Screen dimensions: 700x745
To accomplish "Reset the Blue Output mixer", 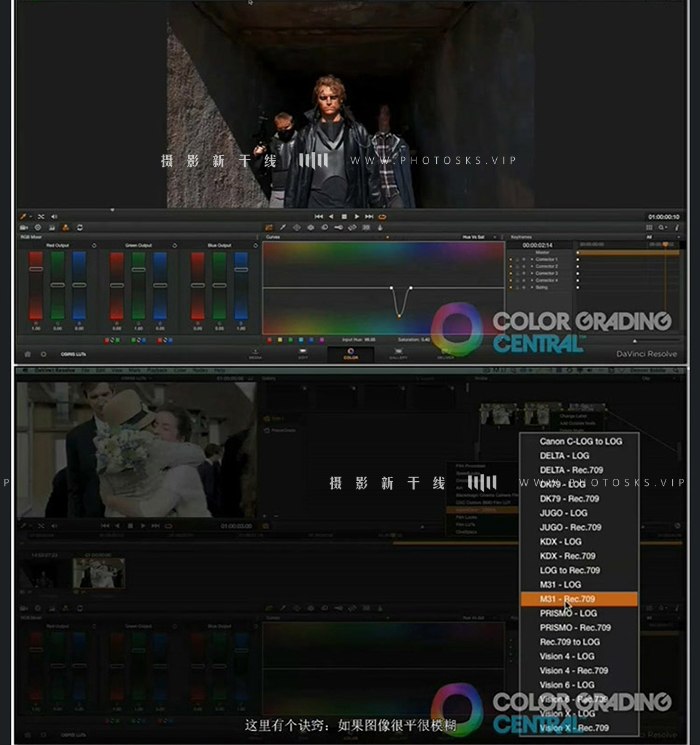I will coord(255,246).
